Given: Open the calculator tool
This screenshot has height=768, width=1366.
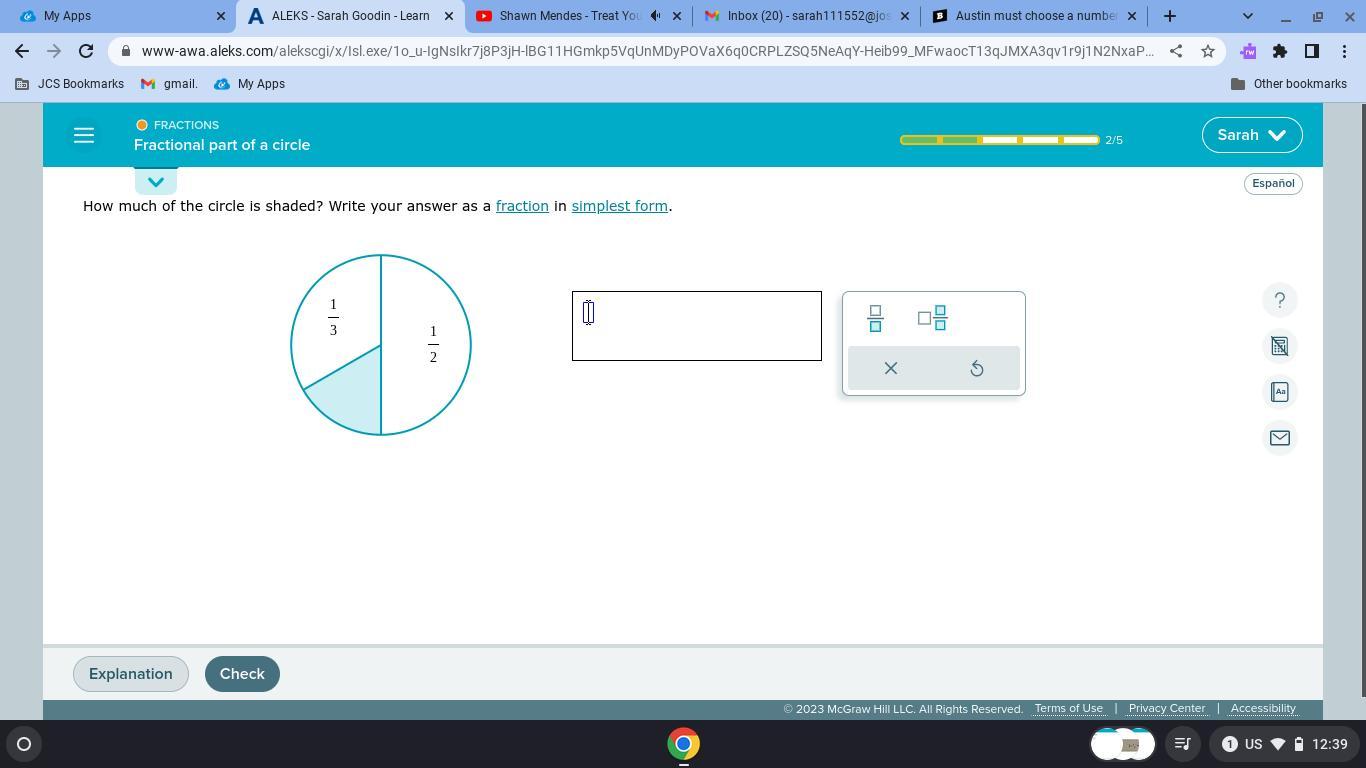Looking at the screenshot, I should 1279,346.
